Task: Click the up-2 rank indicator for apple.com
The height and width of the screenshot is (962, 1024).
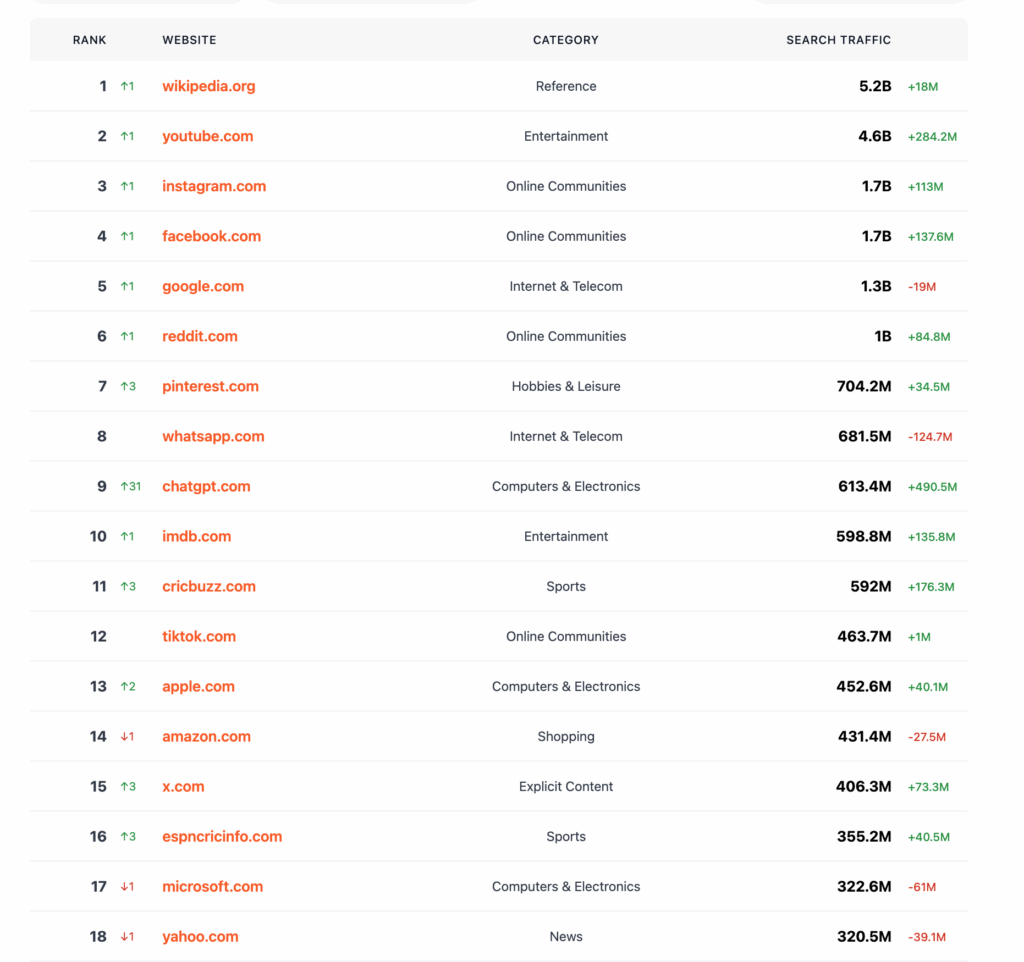Action: point(127,687)
